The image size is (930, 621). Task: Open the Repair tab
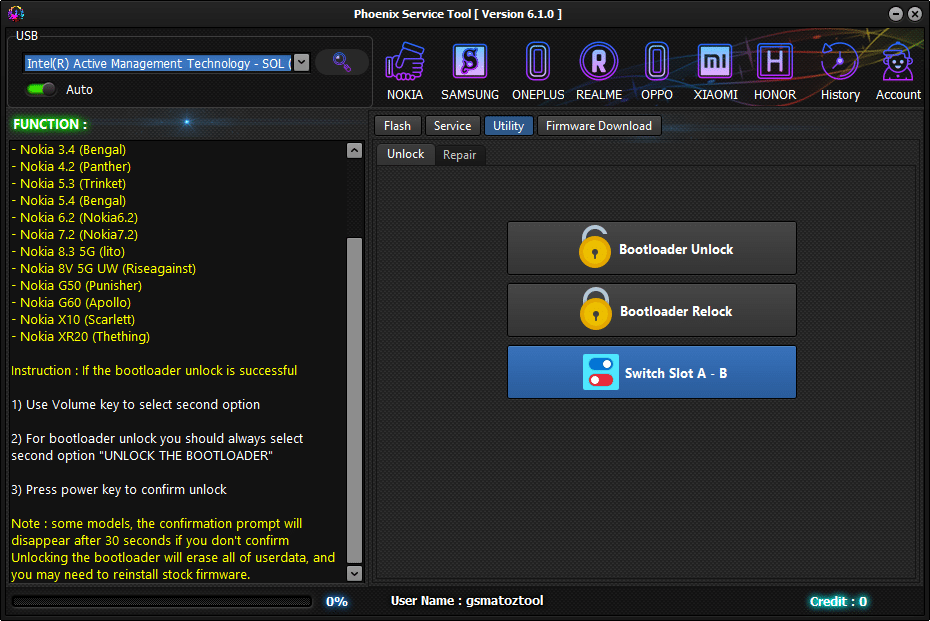pos(459,155)
